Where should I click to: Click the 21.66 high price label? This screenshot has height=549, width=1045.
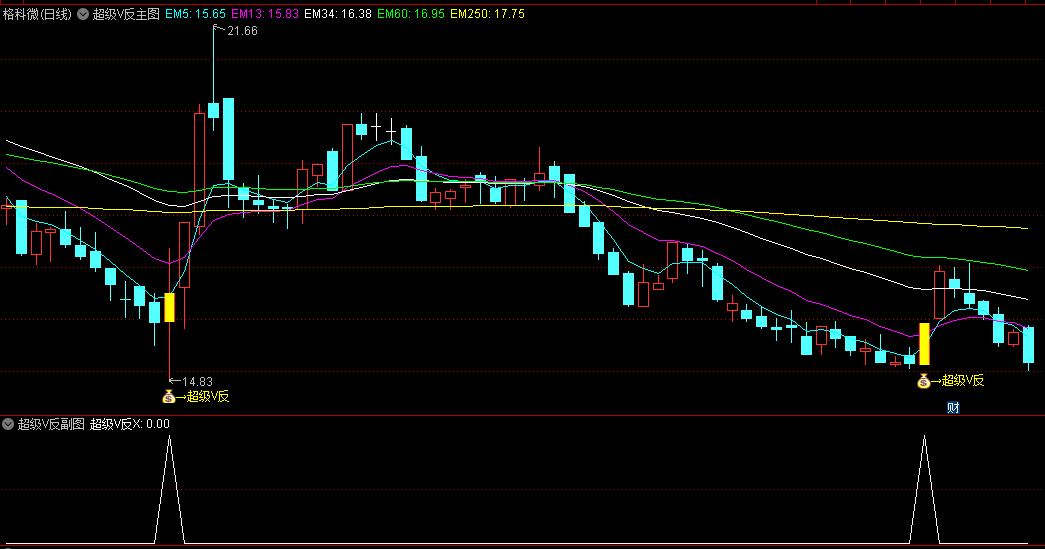242,31
